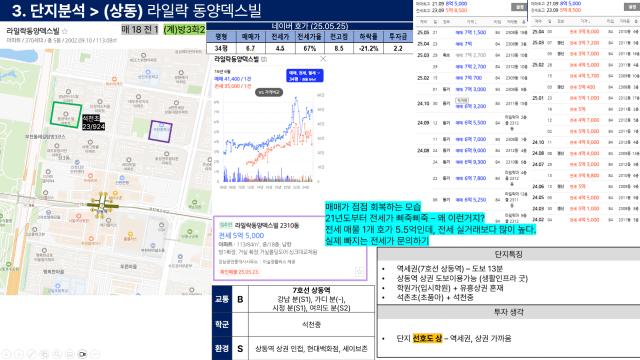640x360 pixels.
Task: Click the 석천중 cell in 학군 row
Action: [x=311, y=324]
